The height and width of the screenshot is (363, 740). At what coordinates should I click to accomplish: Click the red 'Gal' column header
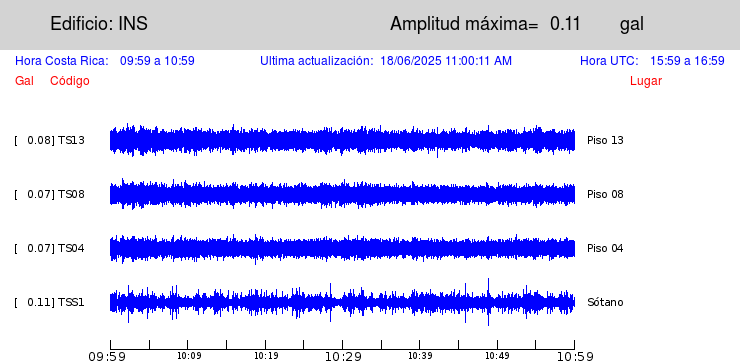point(24,81)
